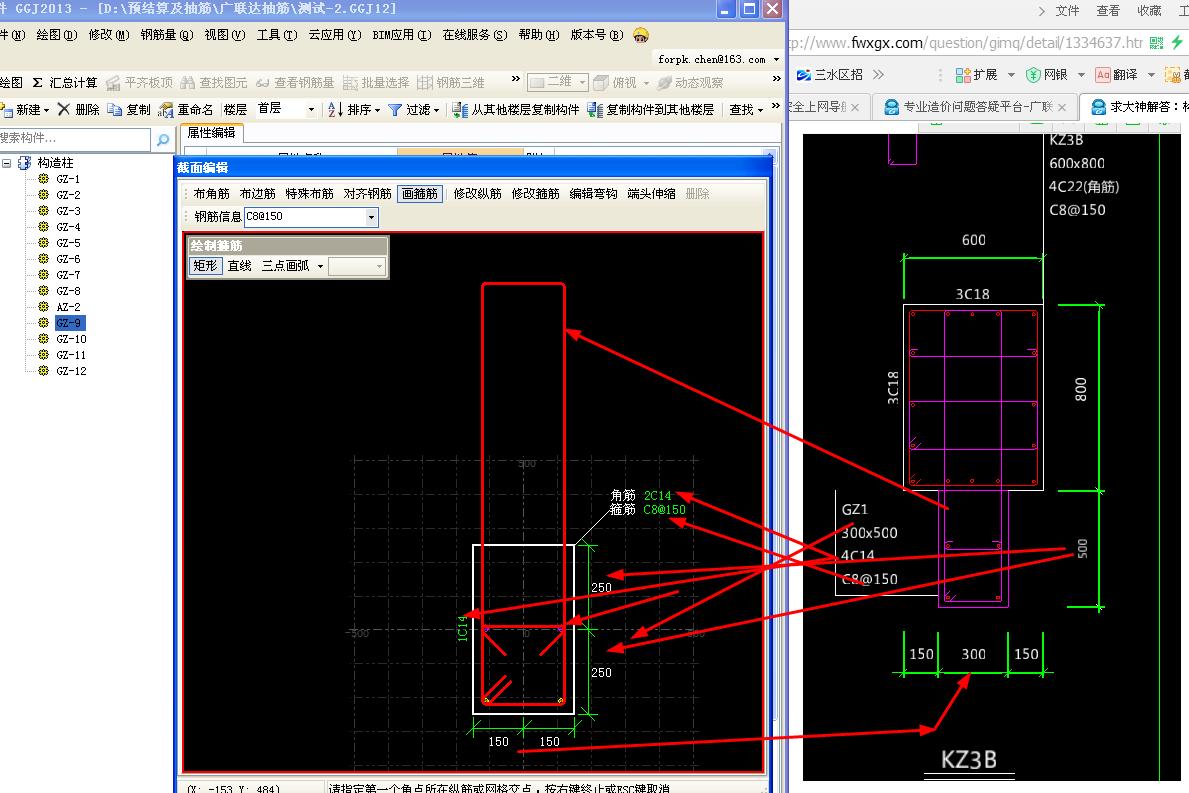
Task: Click the 查找图元 binoculars icon
Action: click(187, 83)
